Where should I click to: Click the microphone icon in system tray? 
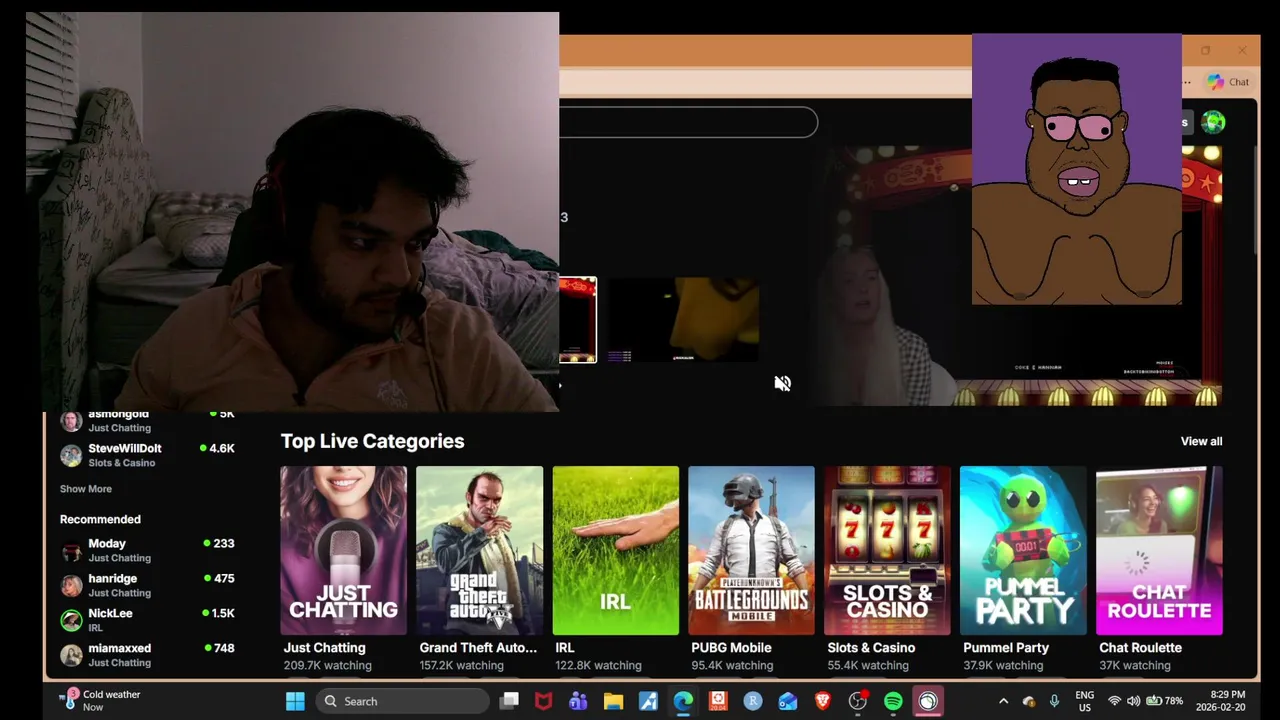pos(1054,701)
